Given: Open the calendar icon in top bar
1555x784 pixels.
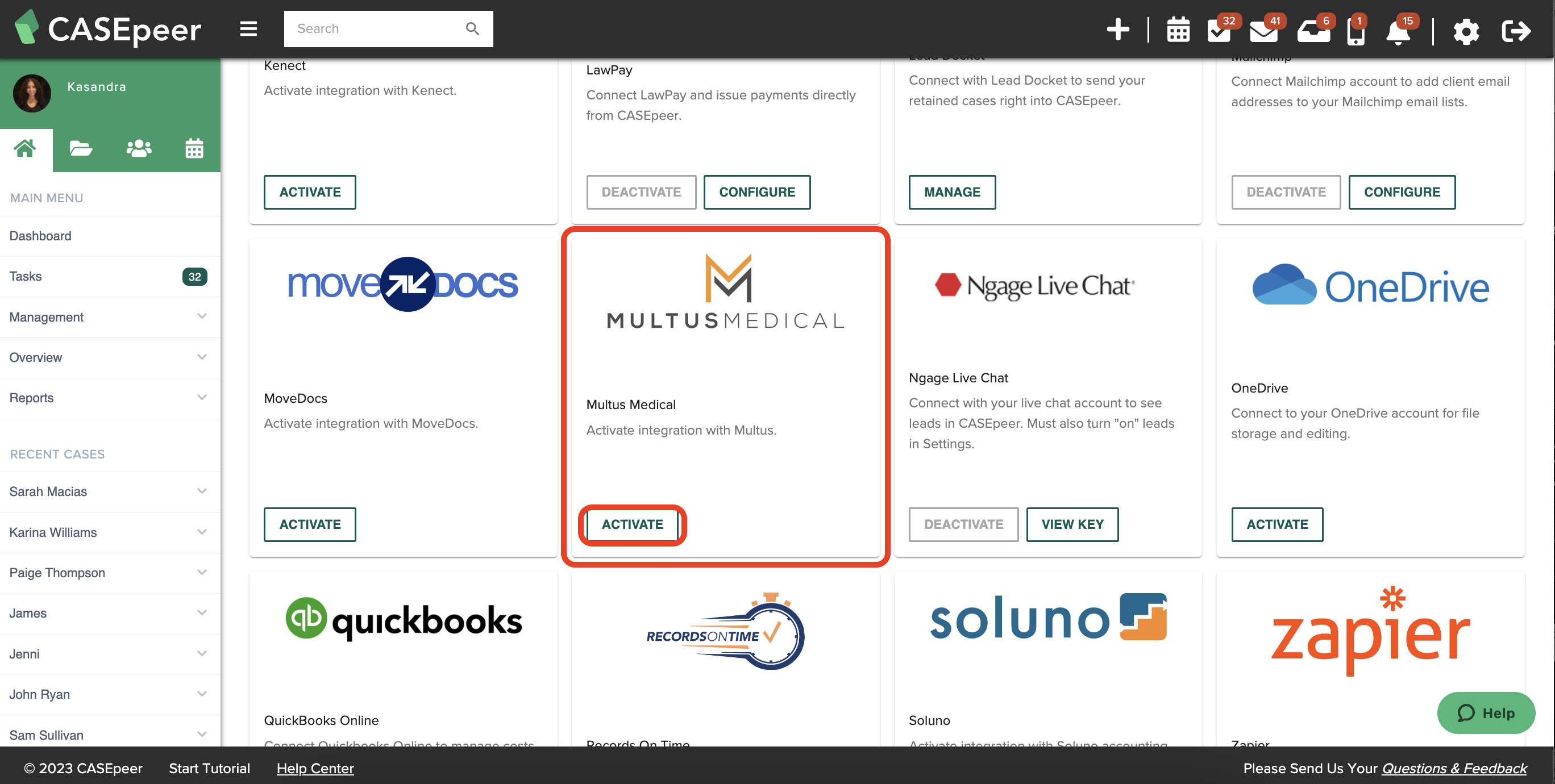Looking at the screenshot, I should 1178,30.
